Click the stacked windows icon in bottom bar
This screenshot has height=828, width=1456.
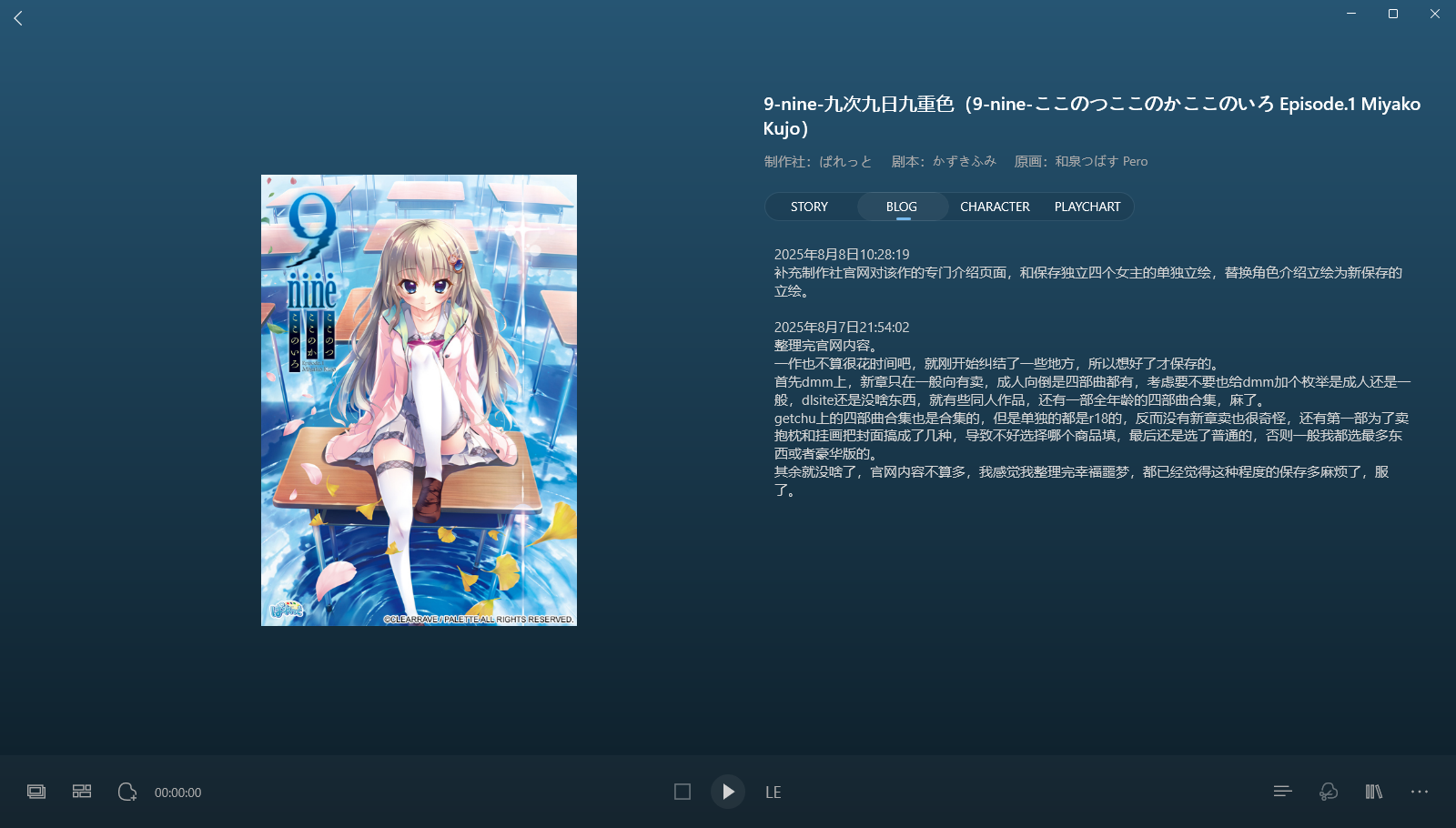(x=36, y=792)
